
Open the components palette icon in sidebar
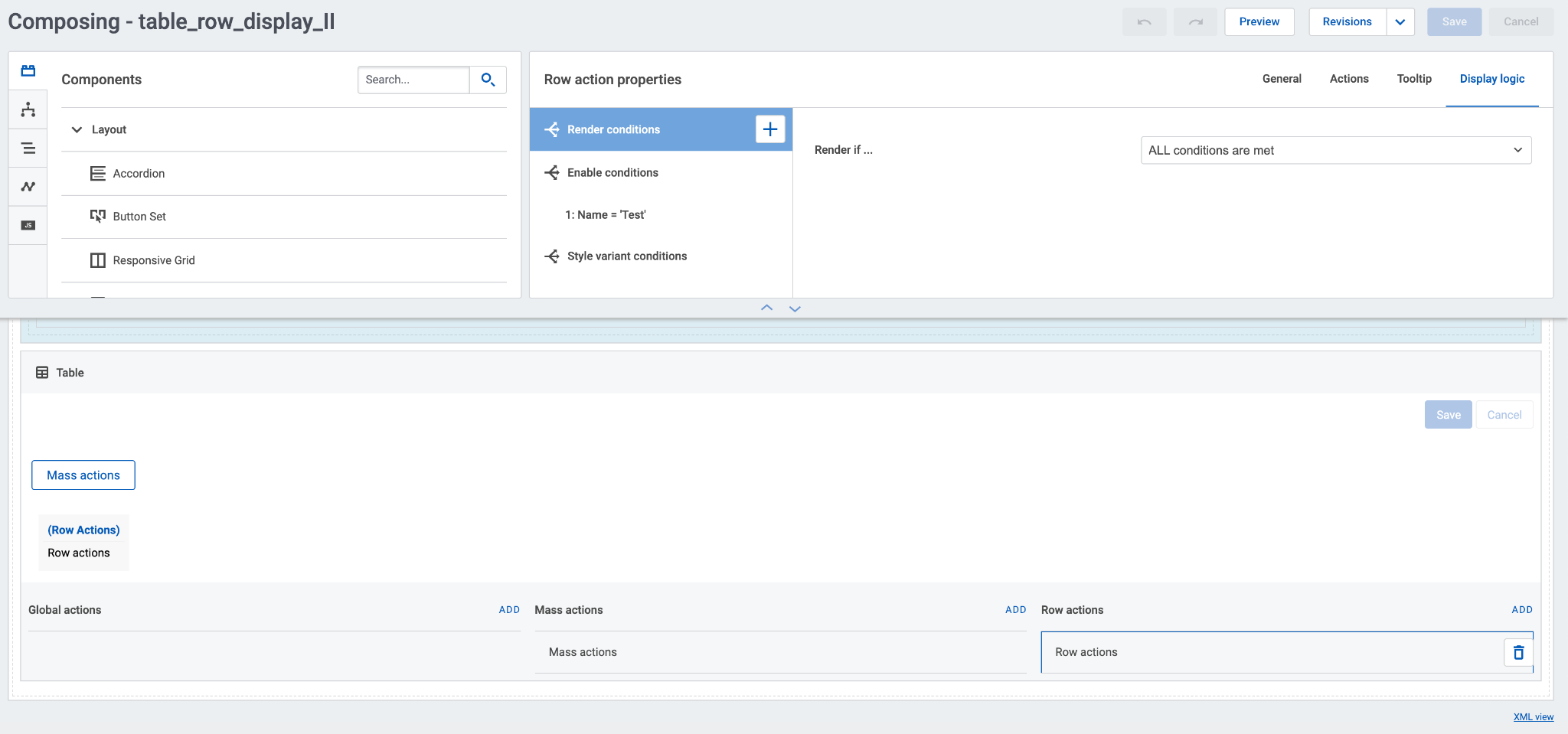[28, 71]
